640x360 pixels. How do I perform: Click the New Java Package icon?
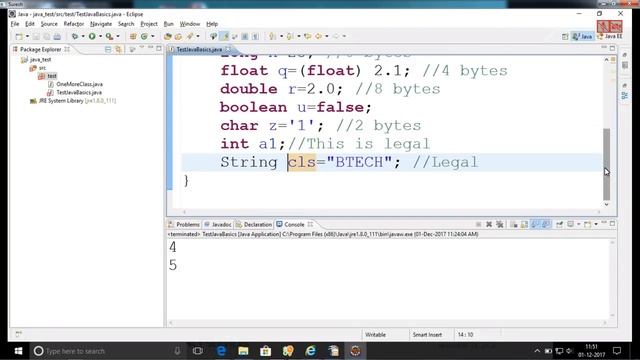click(x=133, y=36)
